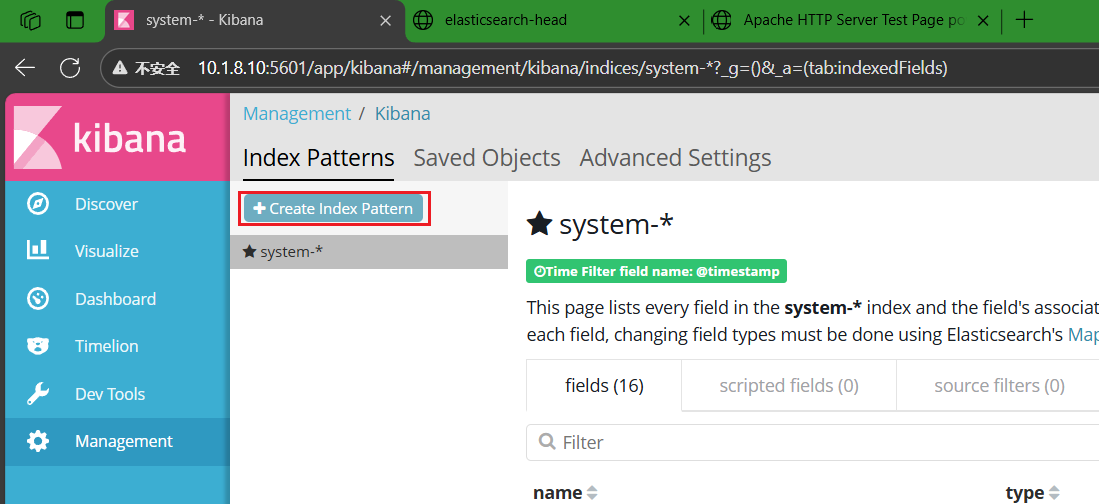Go to Discover in the sidebar

(x=118, y=204)
